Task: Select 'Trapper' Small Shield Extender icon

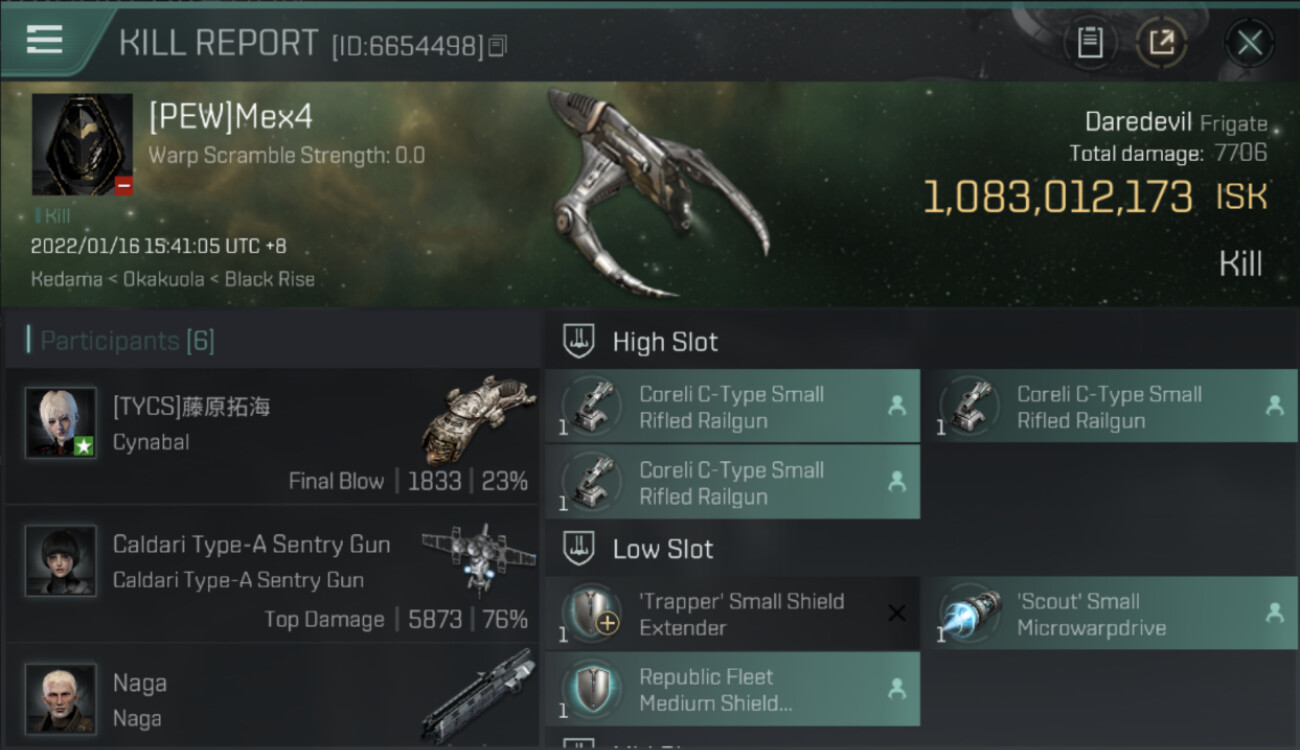Action: pos(593,614)
